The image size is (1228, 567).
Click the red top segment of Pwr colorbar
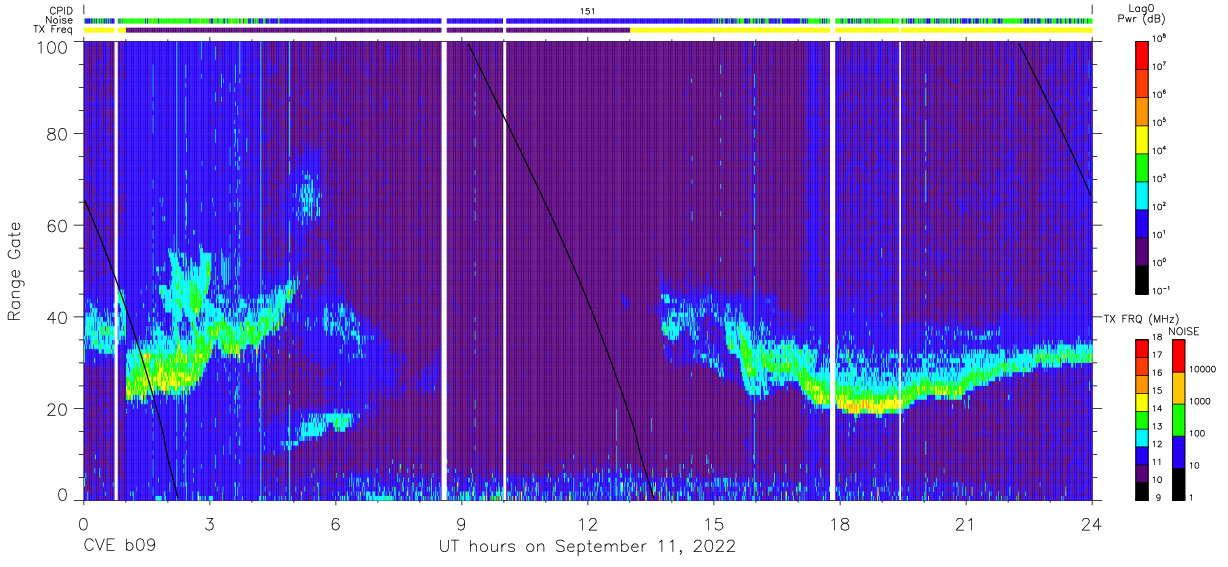1142,54
